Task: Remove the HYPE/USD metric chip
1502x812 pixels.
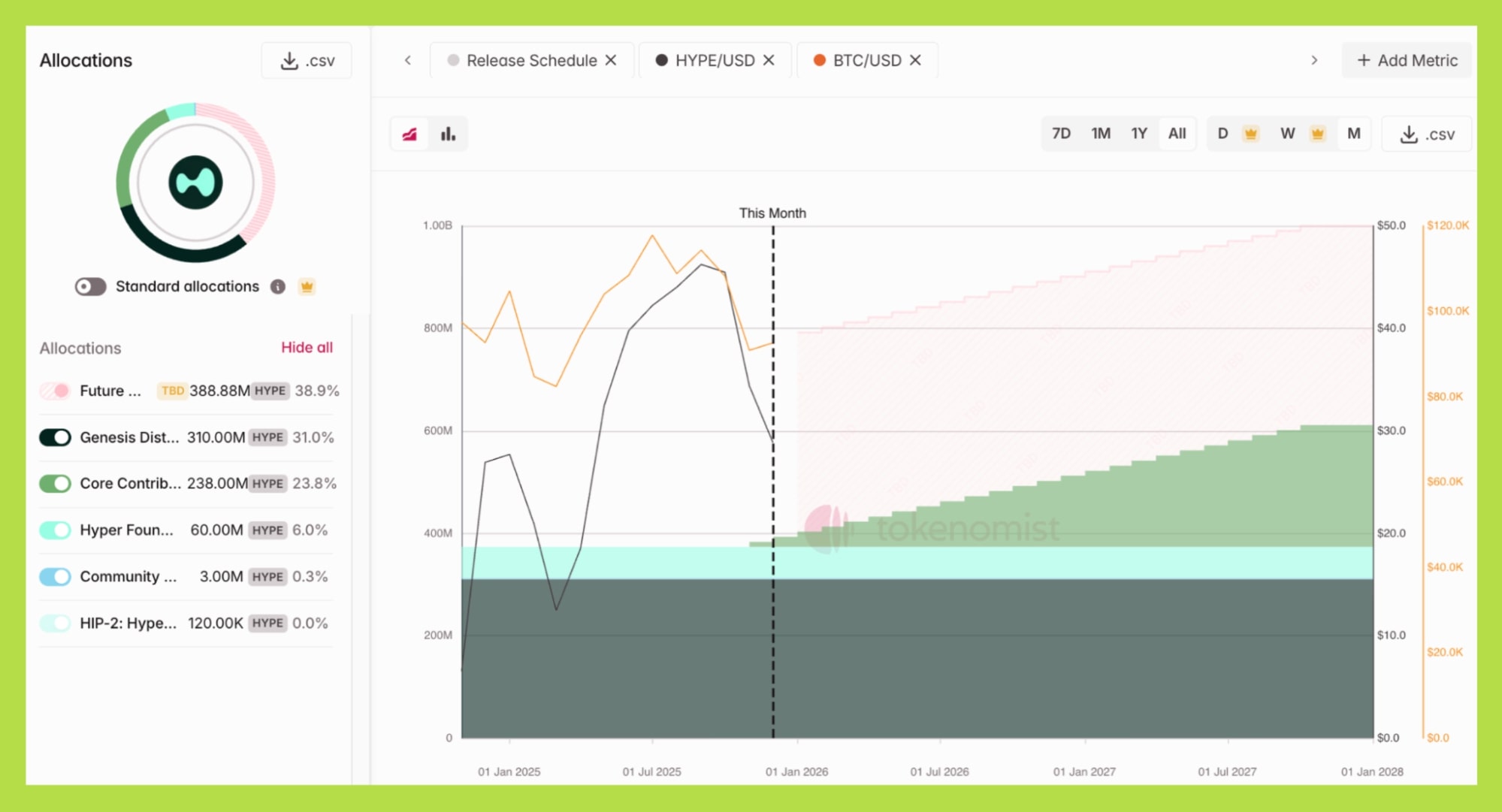Action: tap(769, 60)
